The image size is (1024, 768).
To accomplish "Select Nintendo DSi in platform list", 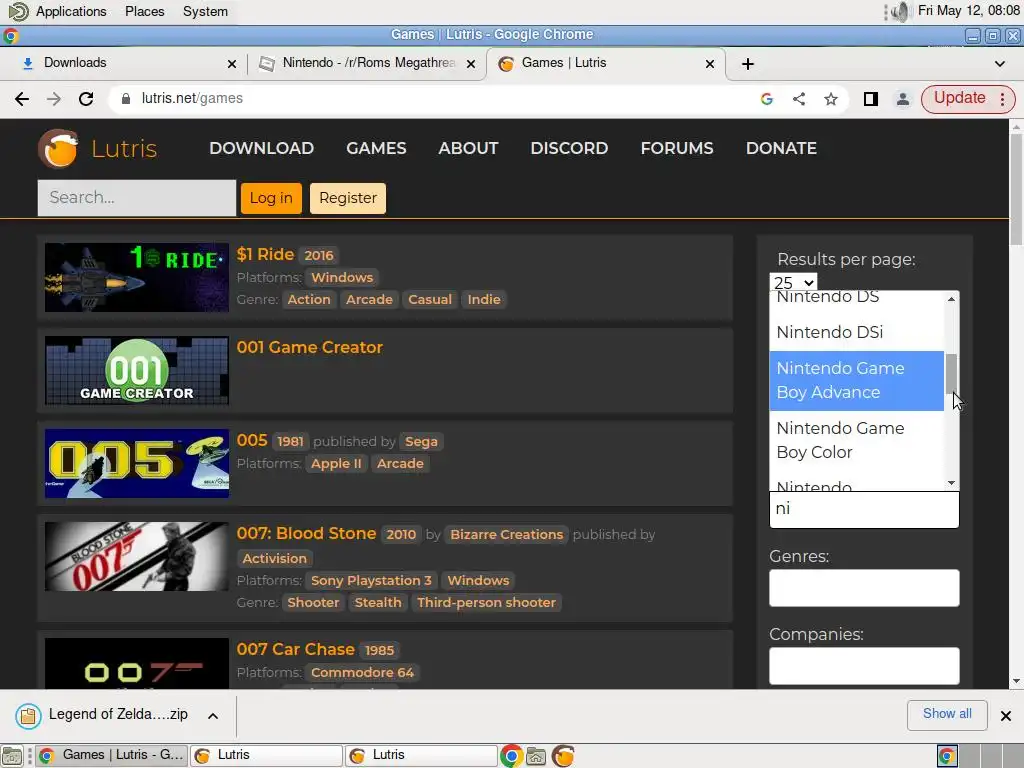I will [856, 332].
